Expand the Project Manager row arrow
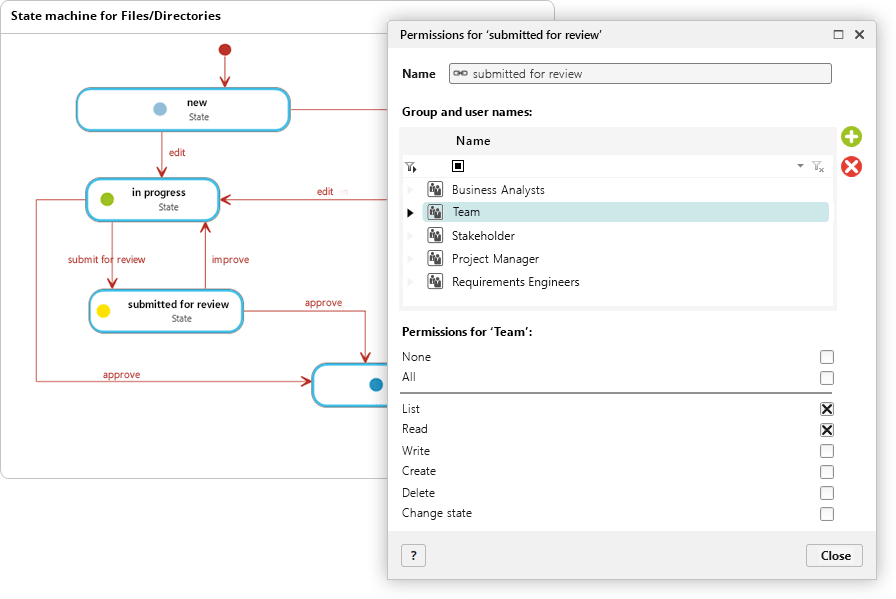This screenshot has width=896, height=599. click(x=410, y=258)
